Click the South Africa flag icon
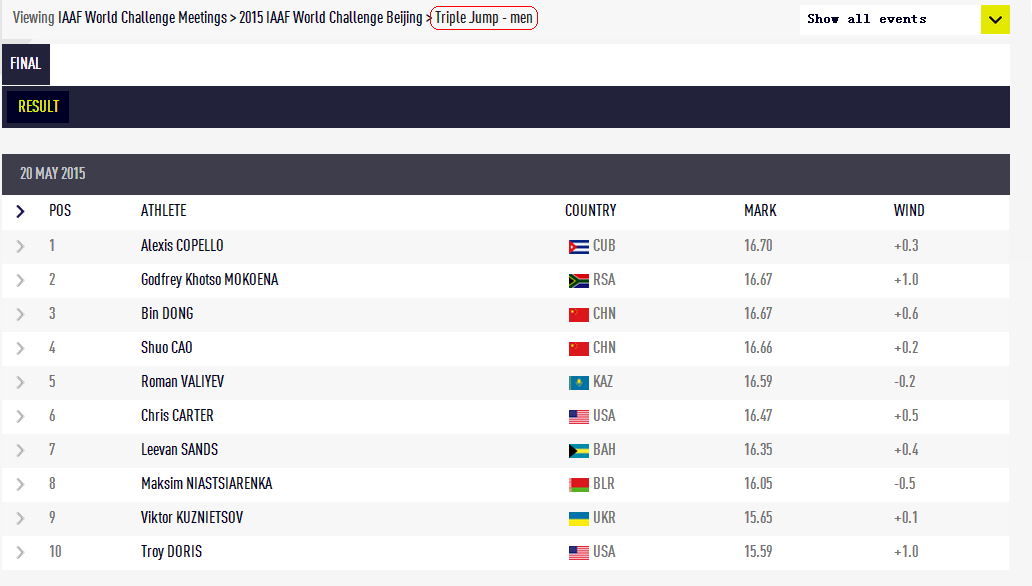Viewport: 1032px width, 586px height. point(579,281)
